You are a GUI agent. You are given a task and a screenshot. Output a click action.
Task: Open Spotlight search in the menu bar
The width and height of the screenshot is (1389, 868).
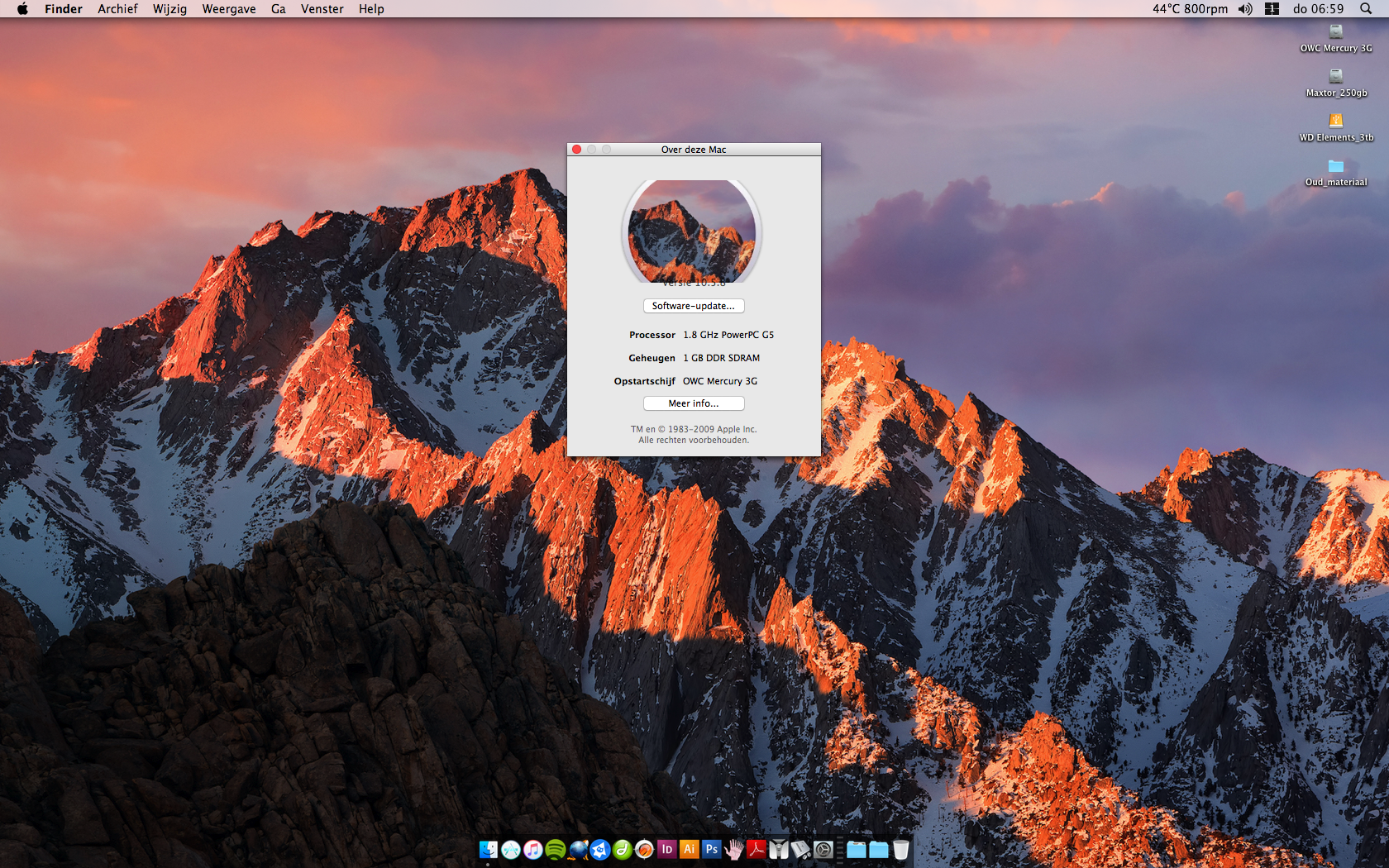1366,9
